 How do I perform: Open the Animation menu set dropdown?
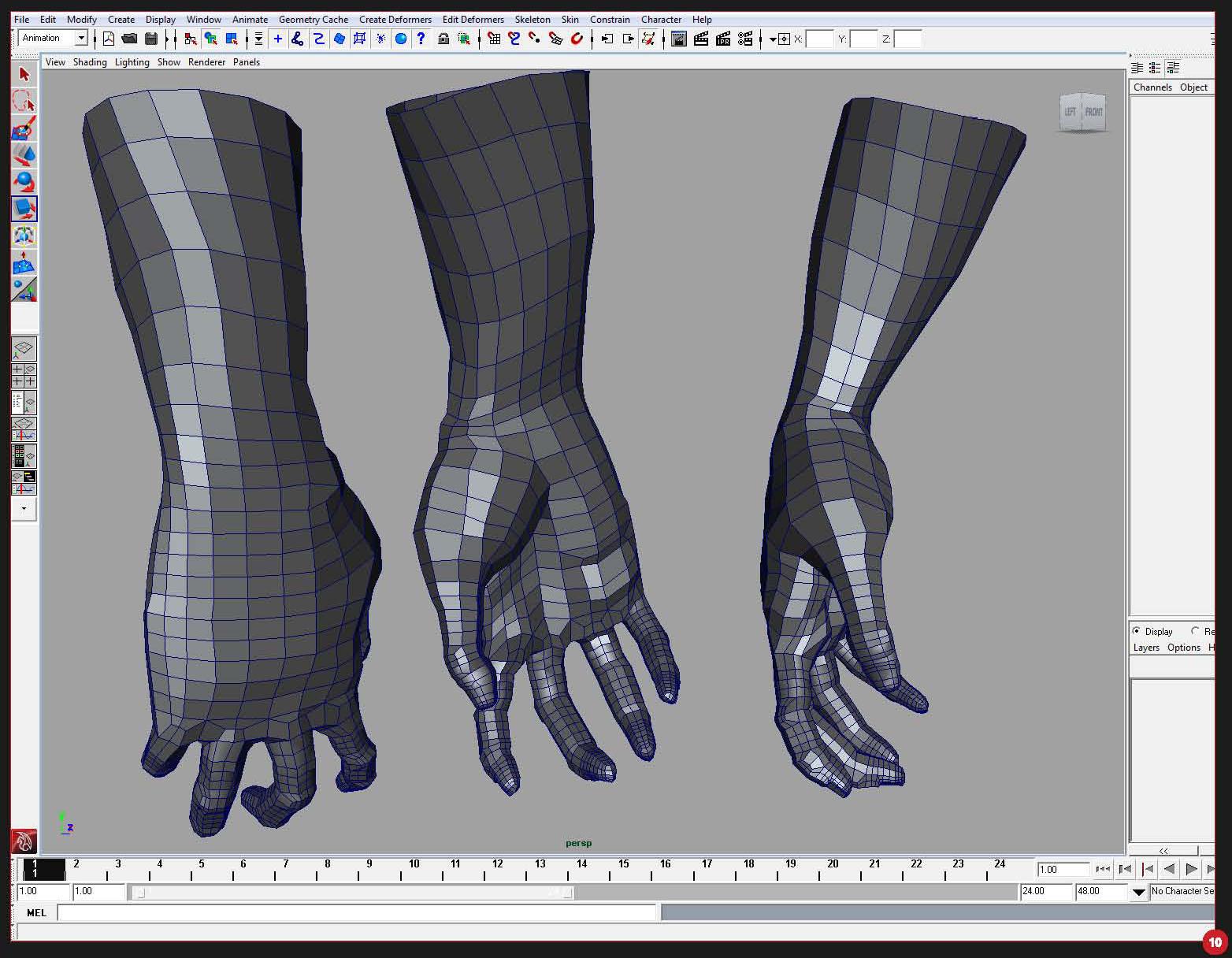(80, 38)
